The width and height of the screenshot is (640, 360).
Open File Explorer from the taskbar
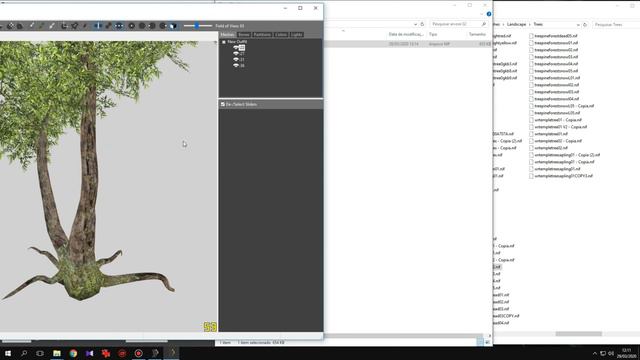point(57,353)
